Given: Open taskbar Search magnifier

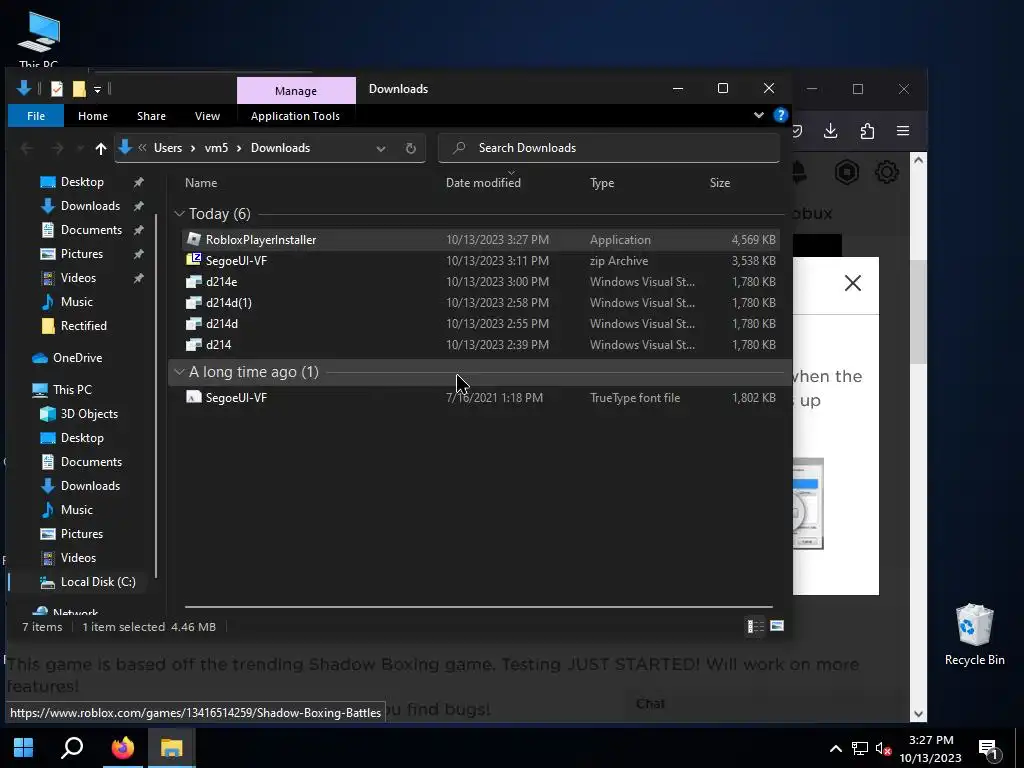Looking at the screenshot, I should click(x=72, y=747).
